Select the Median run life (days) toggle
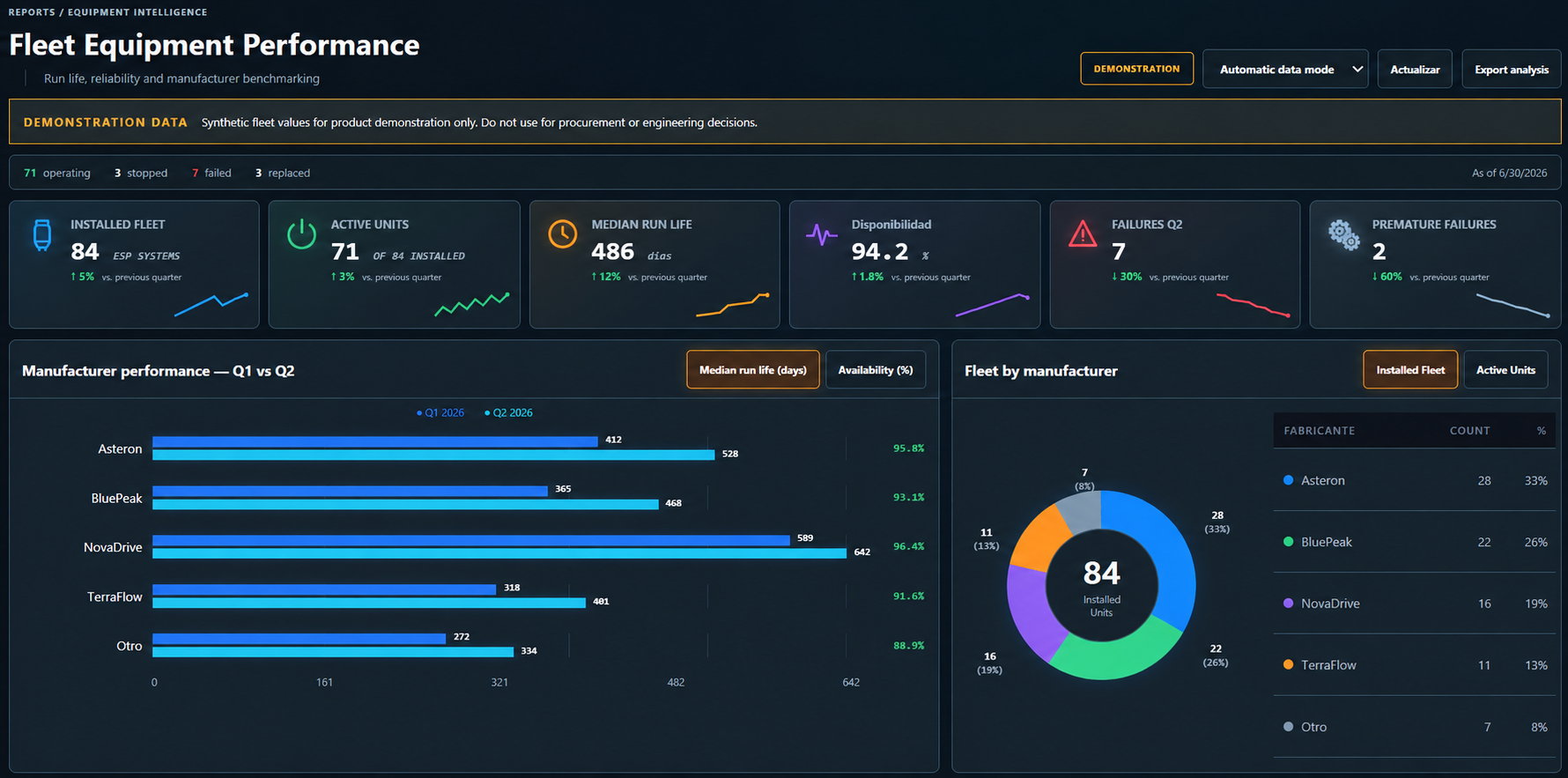1568x778 pixels. (753, 370)
